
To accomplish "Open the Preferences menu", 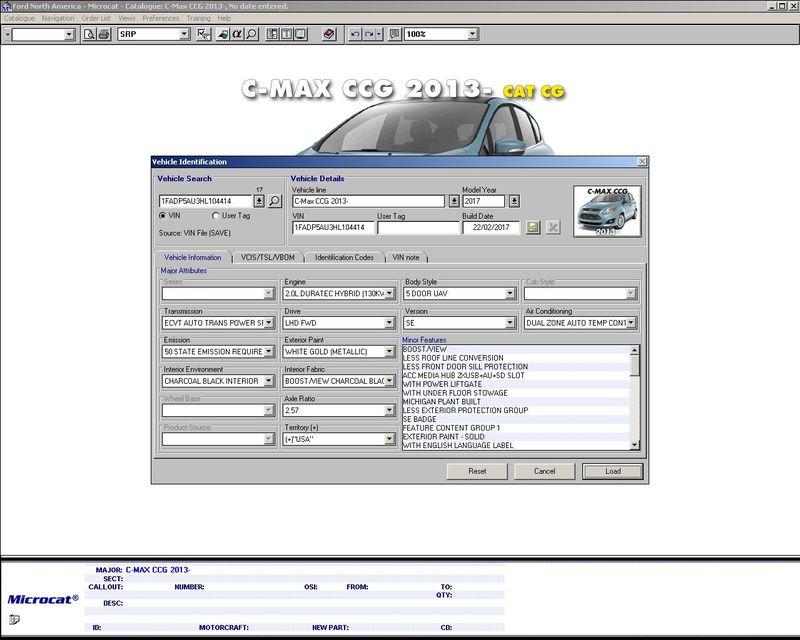I will [161, 18].
